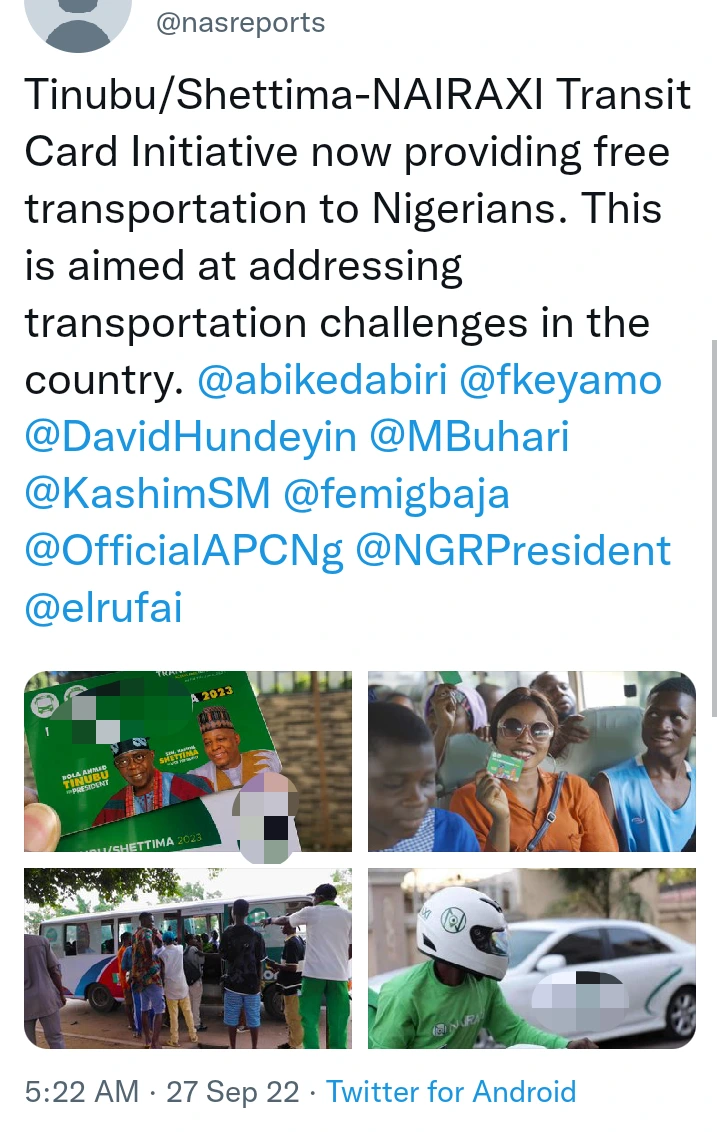Open the photo of passengers boarding bus

pos(188,958)
